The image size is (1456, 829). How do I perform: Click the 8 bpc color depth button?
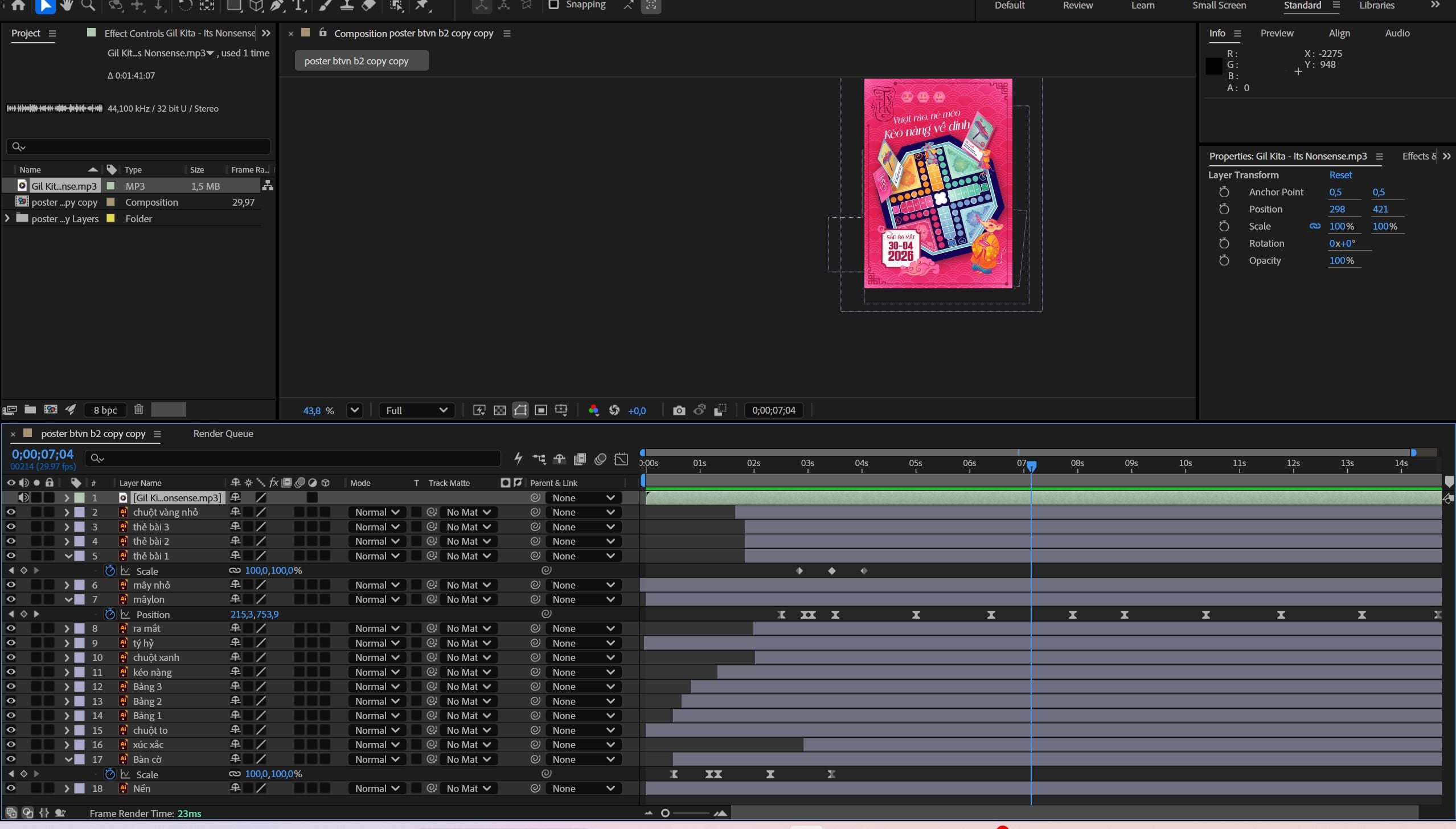coord(105,410)
